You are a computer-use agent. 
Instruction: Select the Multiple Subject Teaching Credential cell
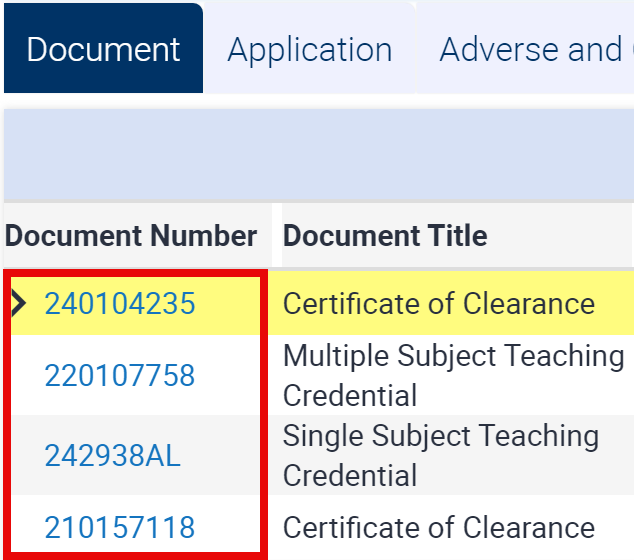453,375
